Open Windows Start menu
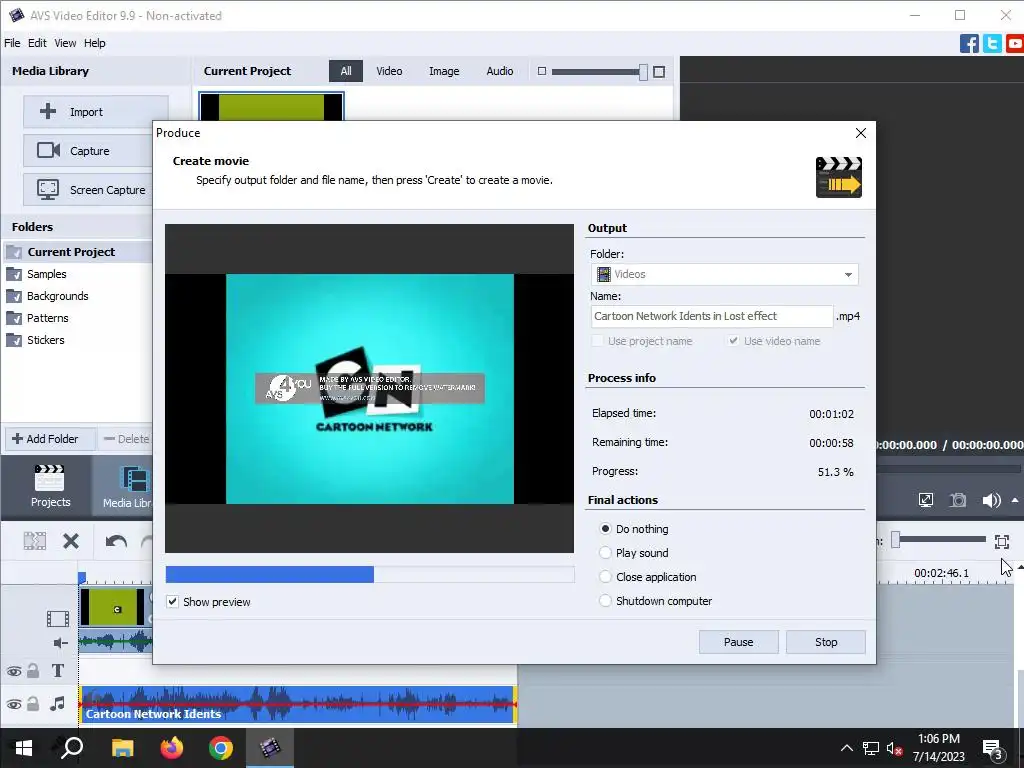The height and width of the screenshot is (768, 1024). (x=24, y=748)
